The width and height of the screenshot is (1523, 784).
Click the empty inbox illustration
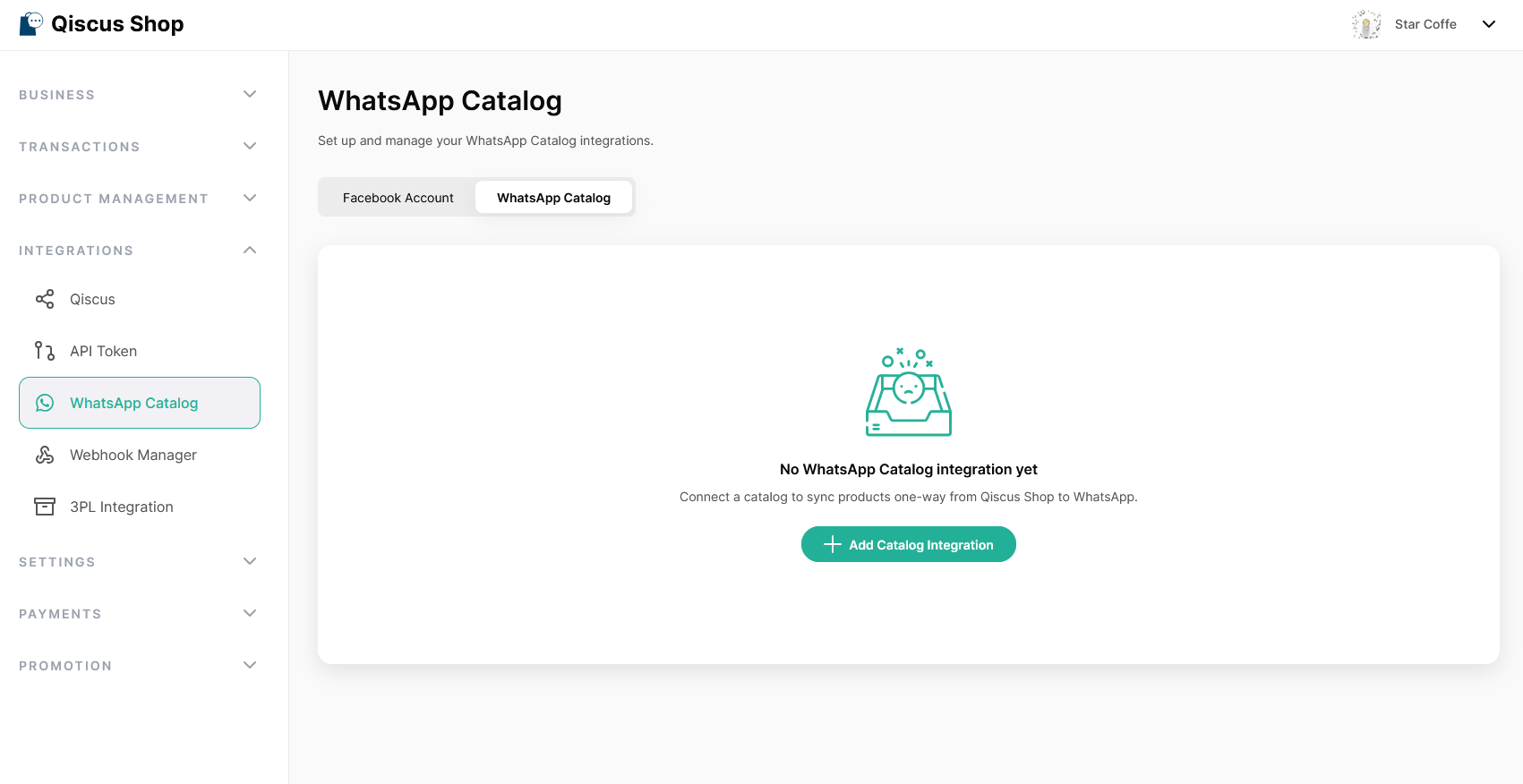(908, 393)
